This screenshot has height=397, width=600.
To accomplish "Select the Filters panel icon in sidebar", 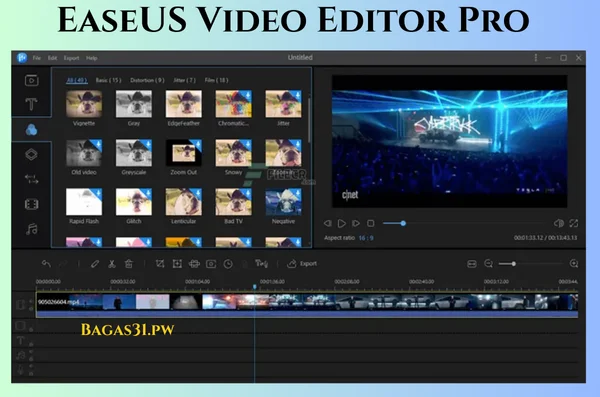I will pyautogui.click(x=31, y=130).
